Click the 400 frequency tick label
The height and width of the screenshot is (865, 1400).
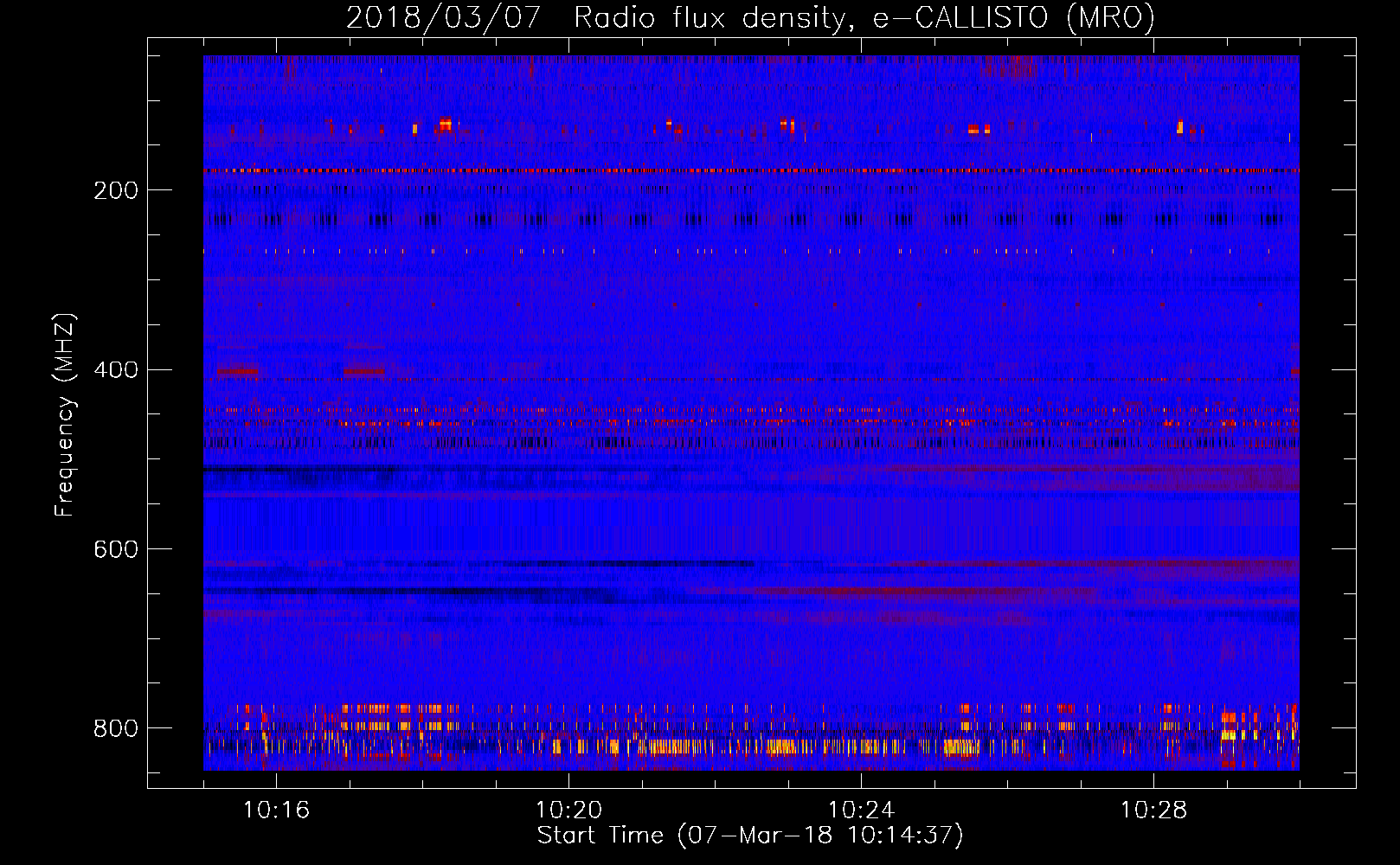[116, 370]
